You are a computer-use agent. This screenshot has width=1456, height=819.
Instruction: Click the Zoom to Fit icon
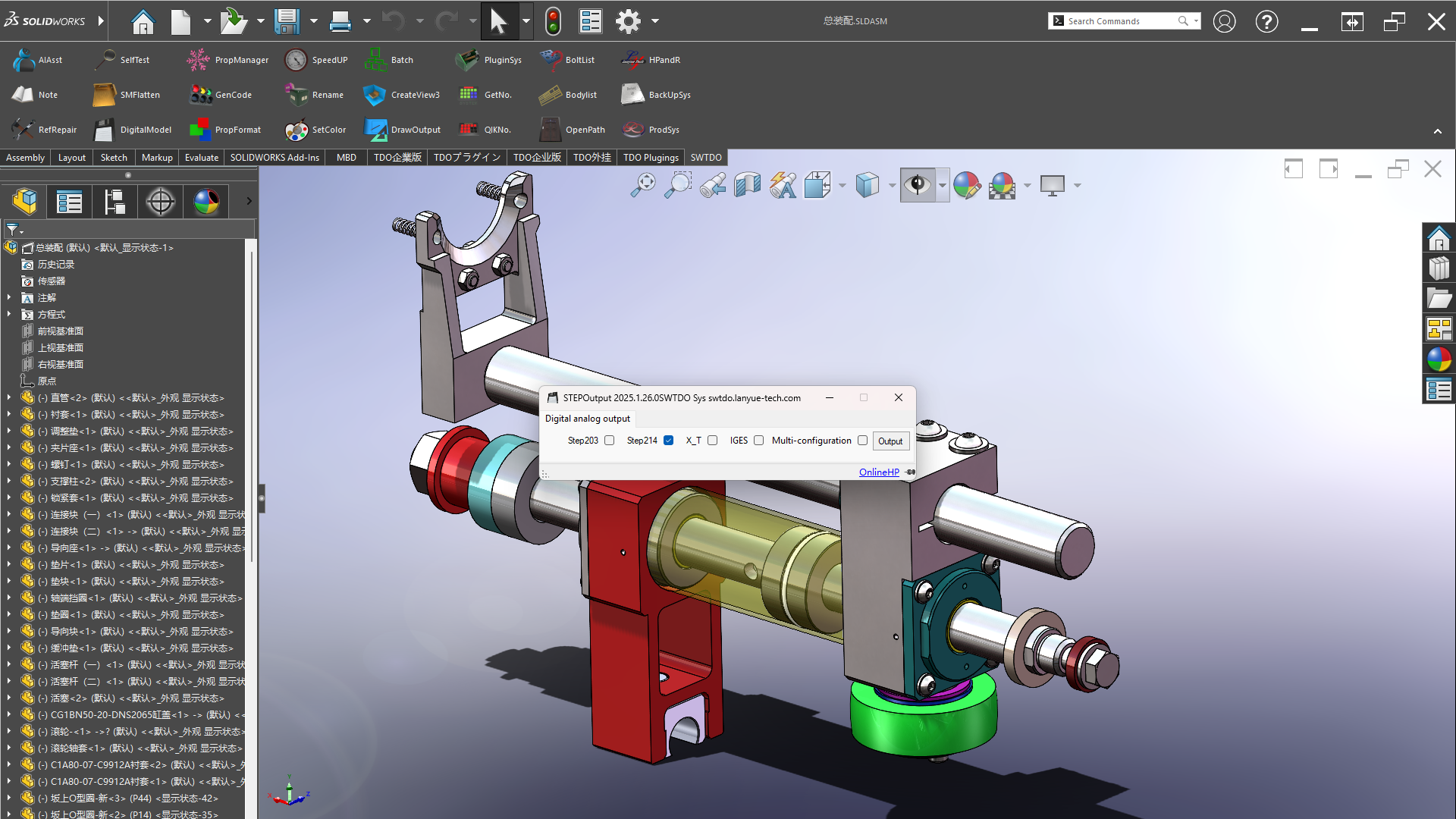click(x=642, y=185)
